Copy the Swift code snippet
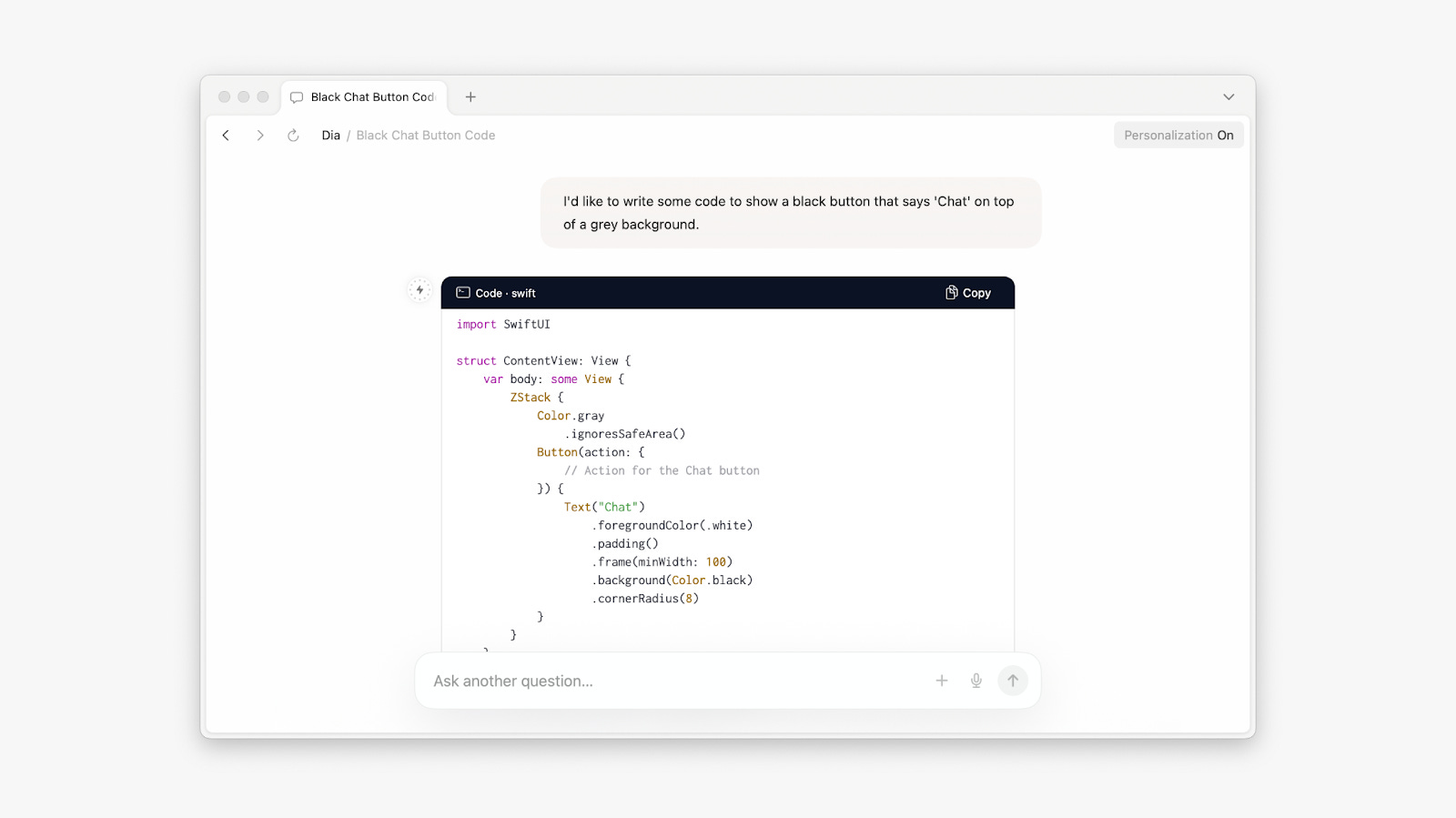This screenshot has width=1456, height=818. click(x=968, y=293)
